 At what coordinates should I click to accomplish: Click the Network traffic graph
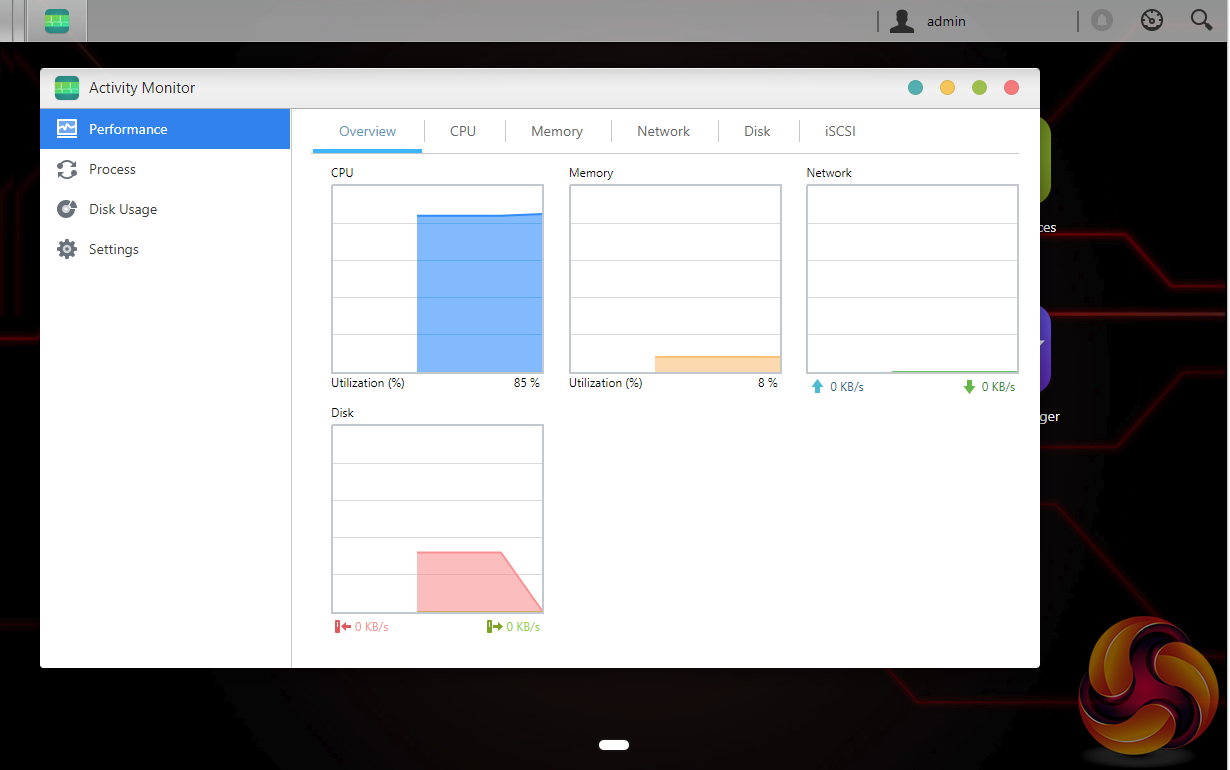click(913, 279)
